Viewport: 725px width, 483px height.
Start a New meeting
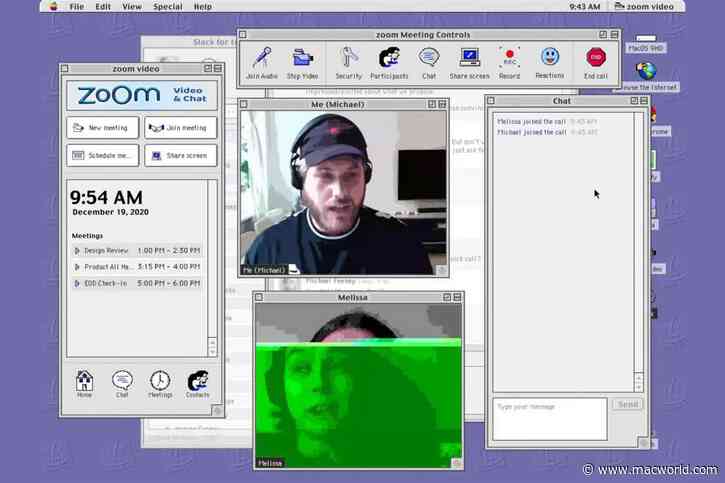point(103,128)
